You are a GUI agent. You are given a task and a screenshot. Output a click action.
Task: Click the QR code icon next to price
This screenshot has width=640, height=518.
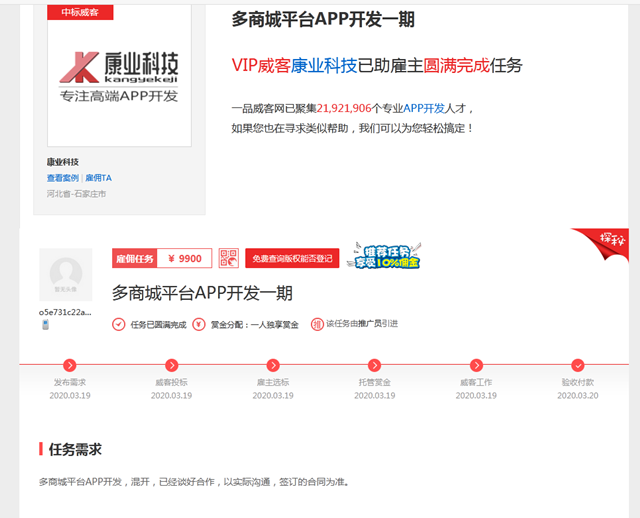tap(229, 258)
